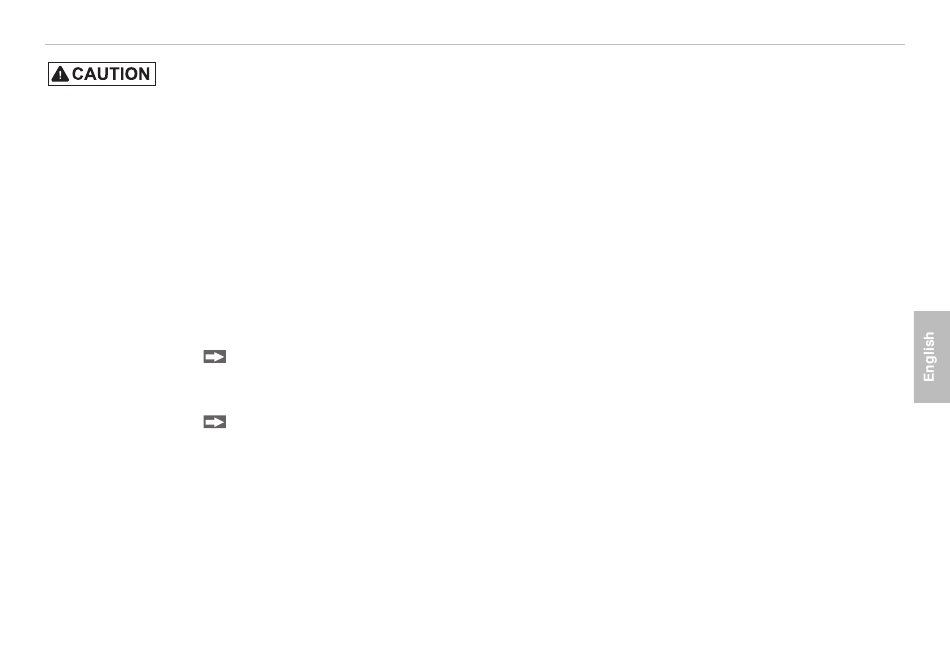
Task: Select the CAUTION label box
Action: pyautogui.click(x=102, y=74)
